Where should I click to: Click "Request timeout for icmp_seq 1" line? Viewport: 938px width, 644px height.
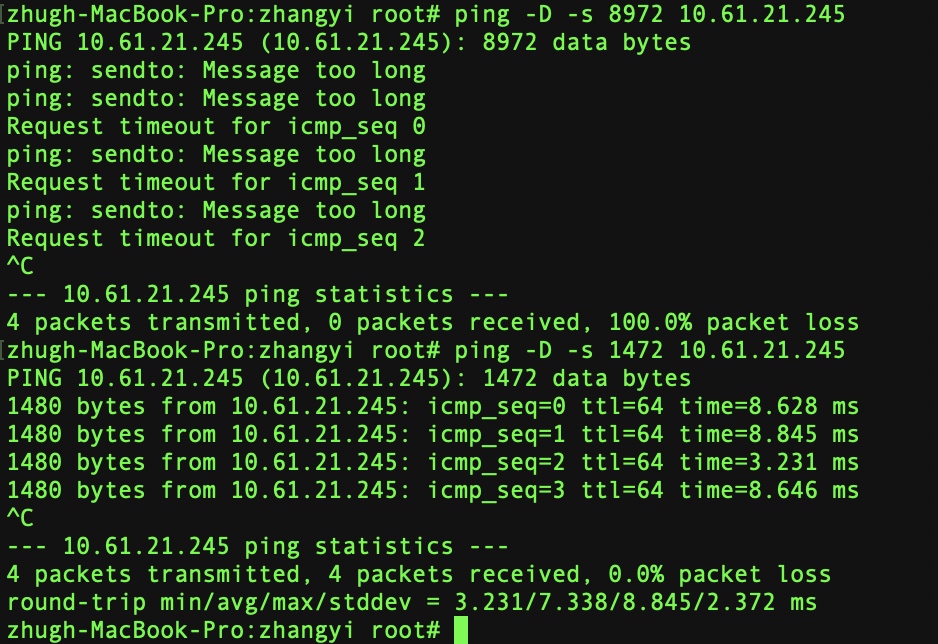pyautogui.click(x=216, y=183)
